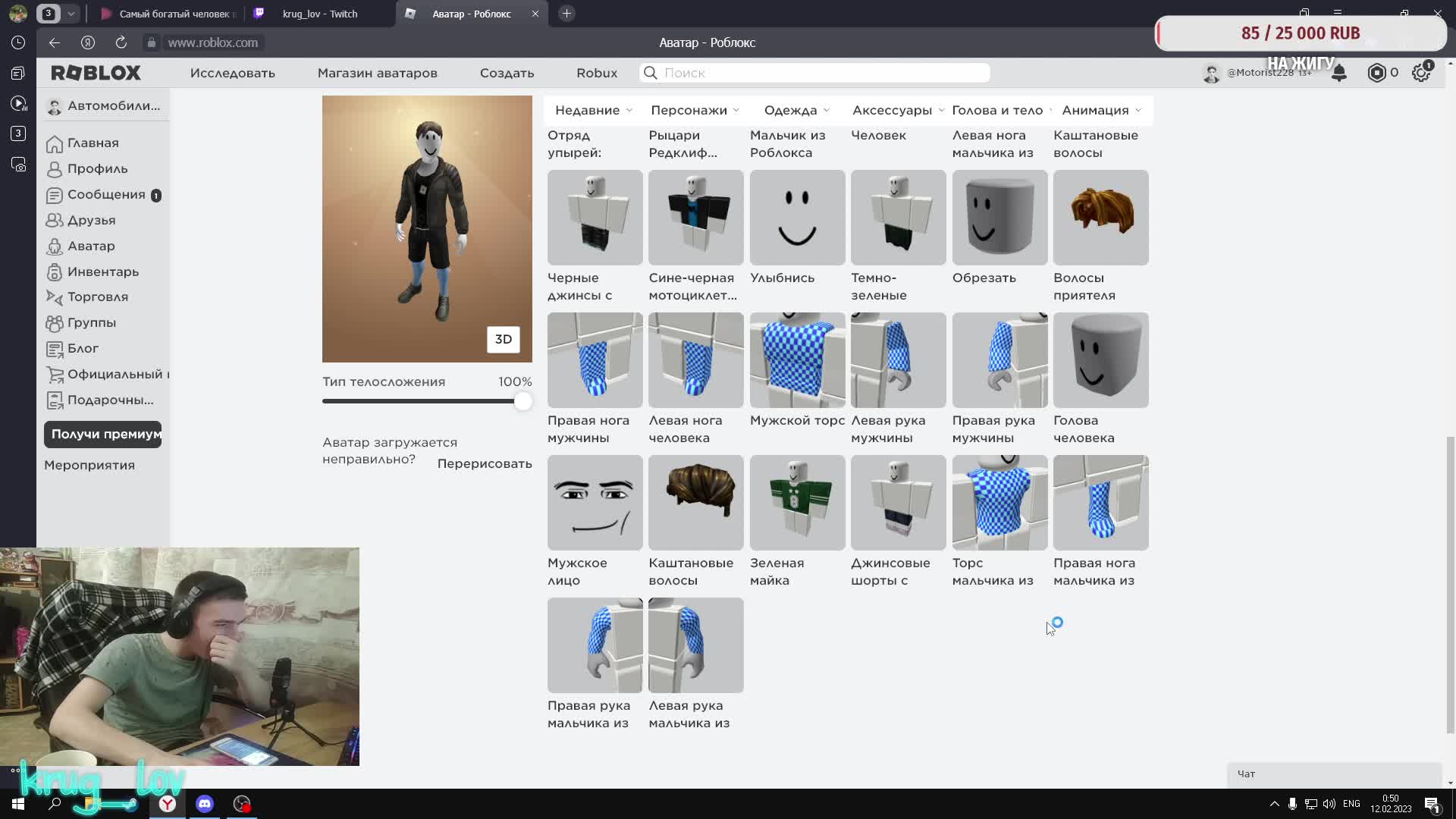Screen dimensions: 1456x819
Task: Click the www.roblox.com address bar
Action: tap(212, 42)
